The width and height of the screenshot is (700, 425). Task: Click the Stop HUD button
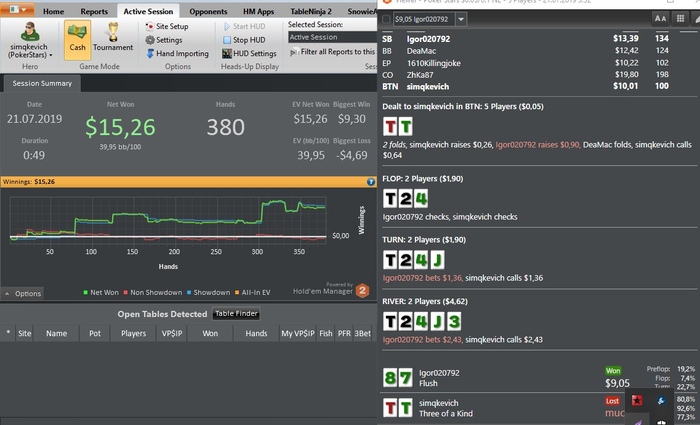click(x=244, y=40)
